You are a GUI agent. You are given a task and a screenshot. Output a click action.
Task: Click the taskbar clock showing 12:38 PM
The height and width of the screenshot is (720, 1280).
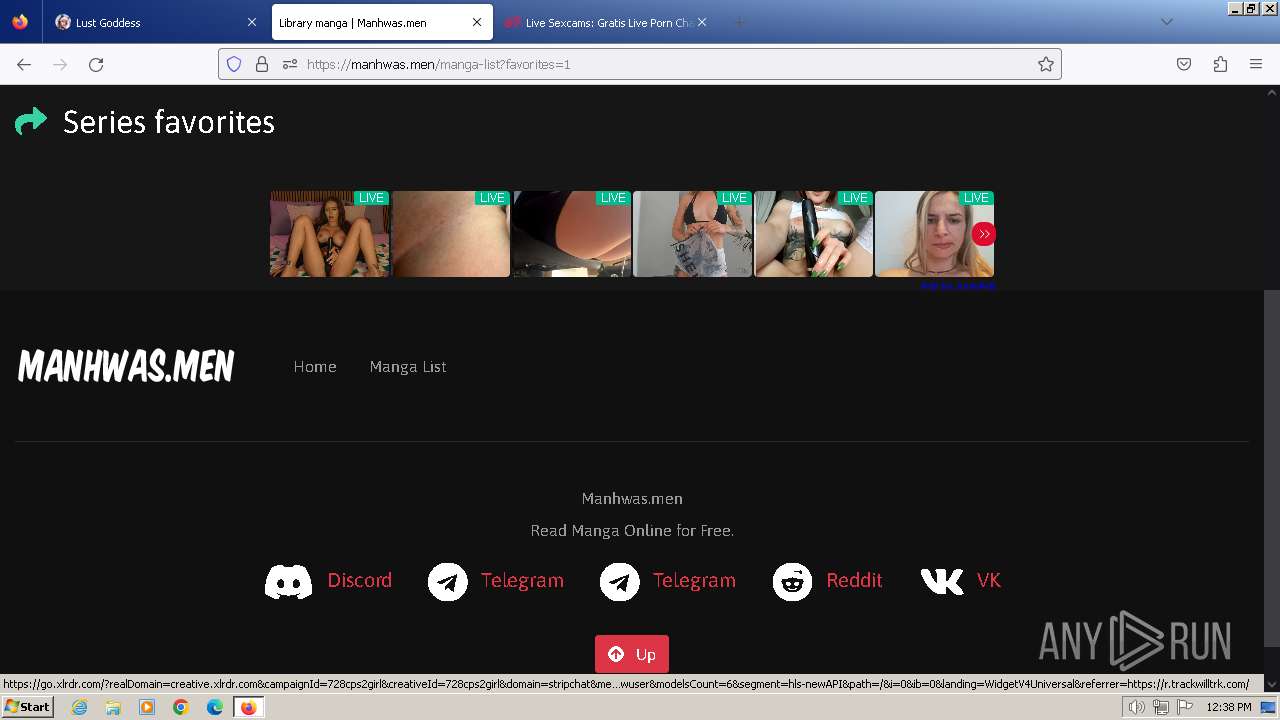[x=1229, y=707]
